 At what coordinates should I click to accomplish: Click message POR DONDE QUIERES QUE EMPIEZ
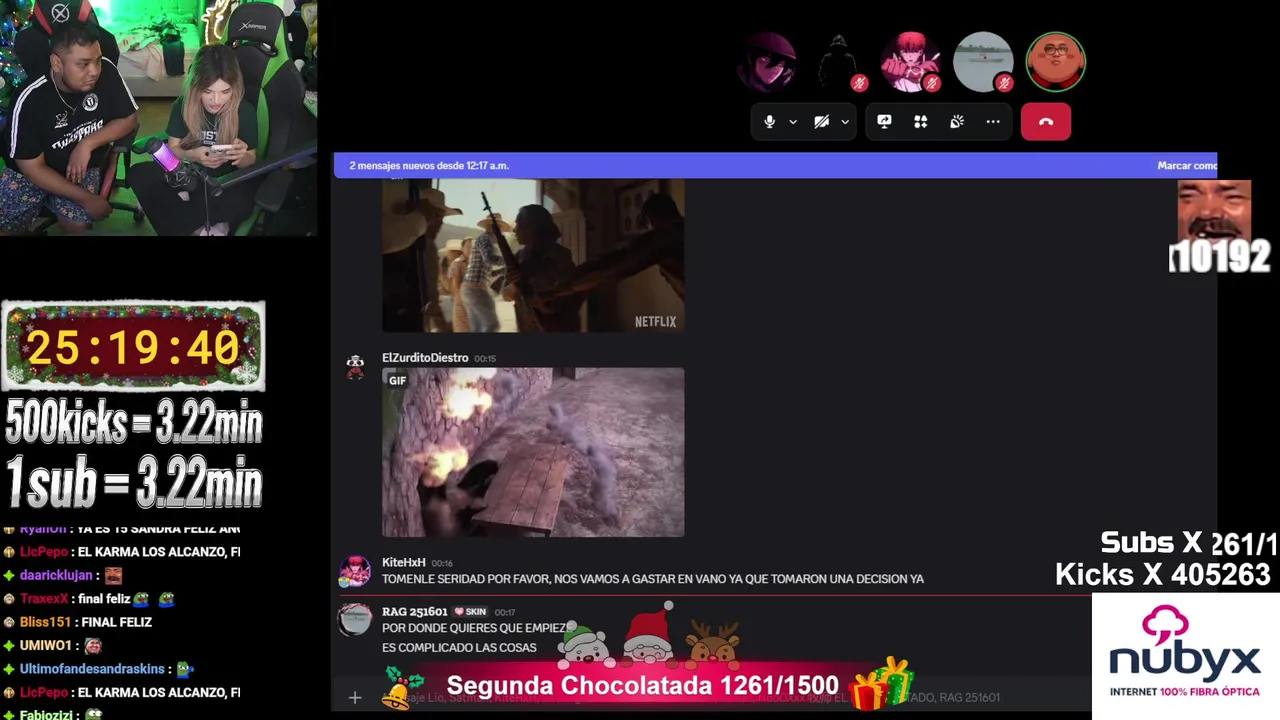474,628
